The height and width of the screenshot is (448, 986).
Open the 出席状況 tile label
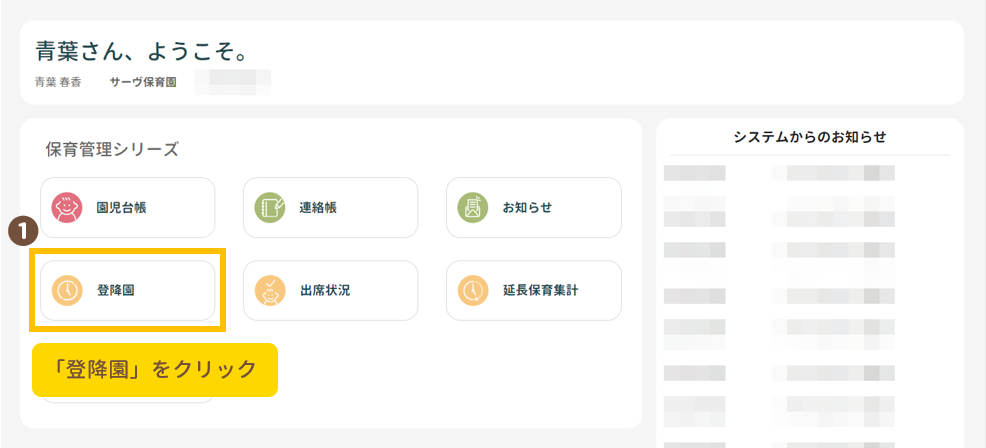(x=324, y=291)
